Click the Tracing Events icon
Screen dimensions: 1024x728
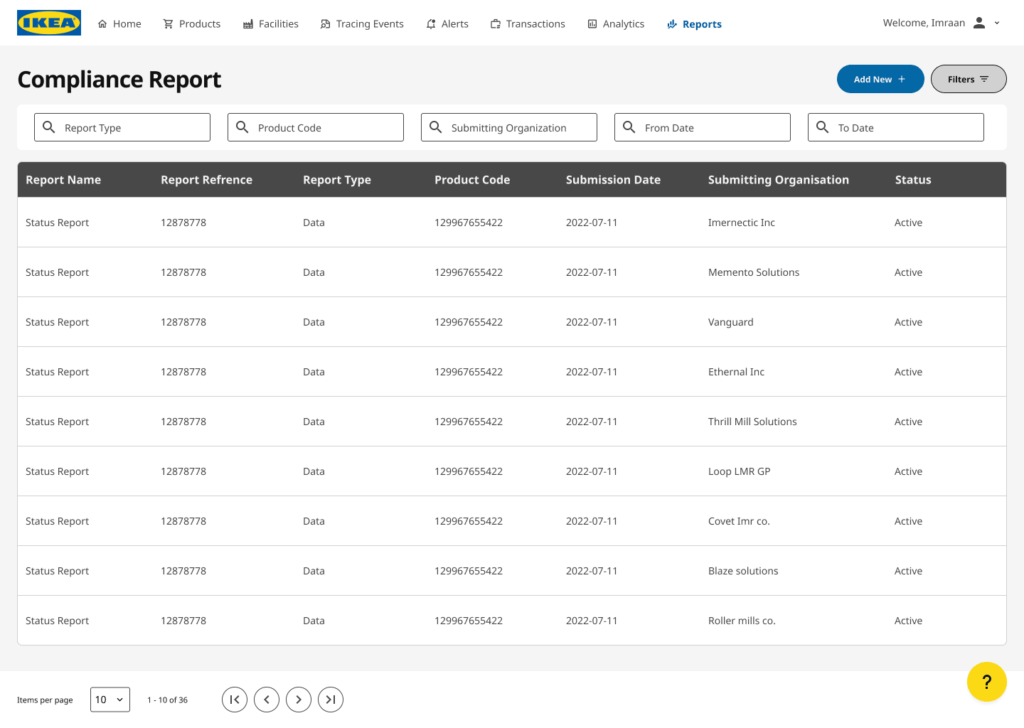point(325,24)
